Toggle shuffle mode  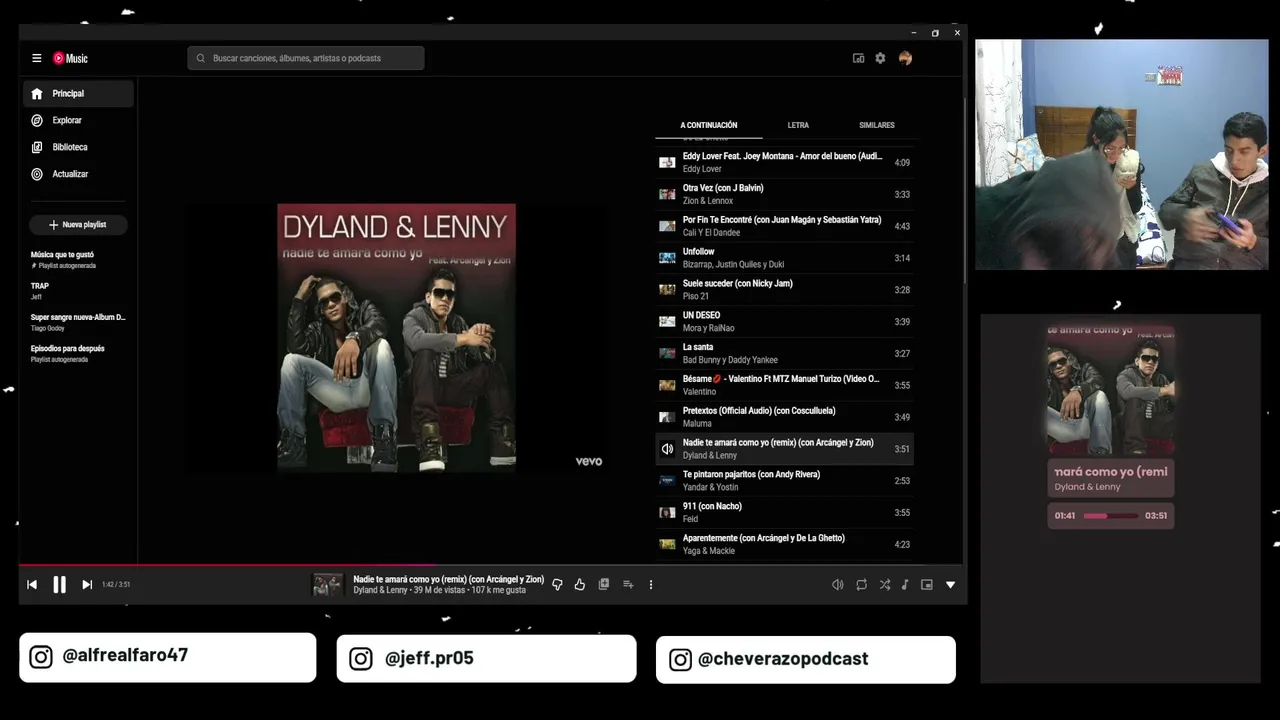(x=885, y=585)
